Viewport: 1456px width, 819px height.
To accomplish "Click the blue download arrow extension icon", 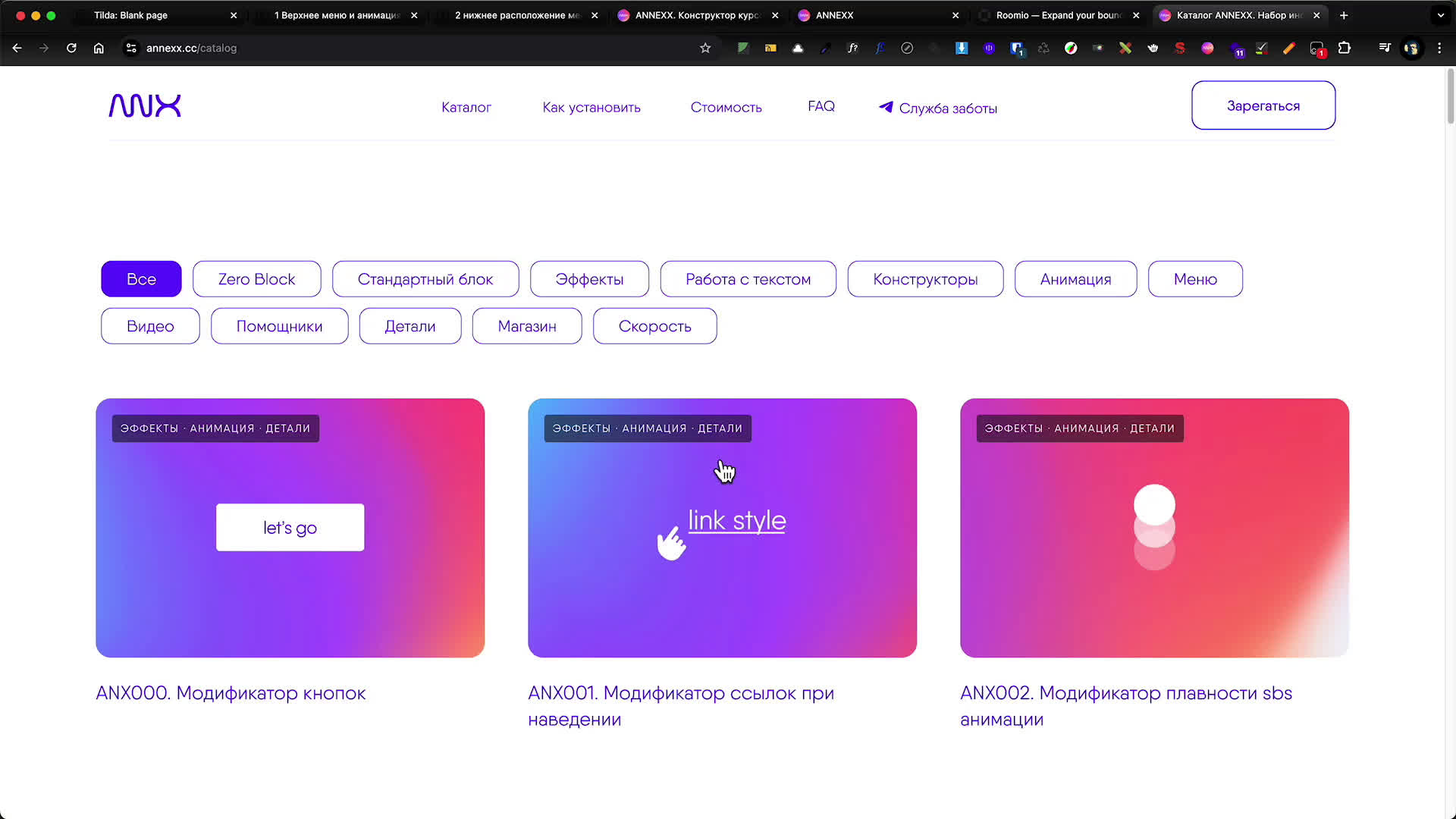I will click(962, 48).
